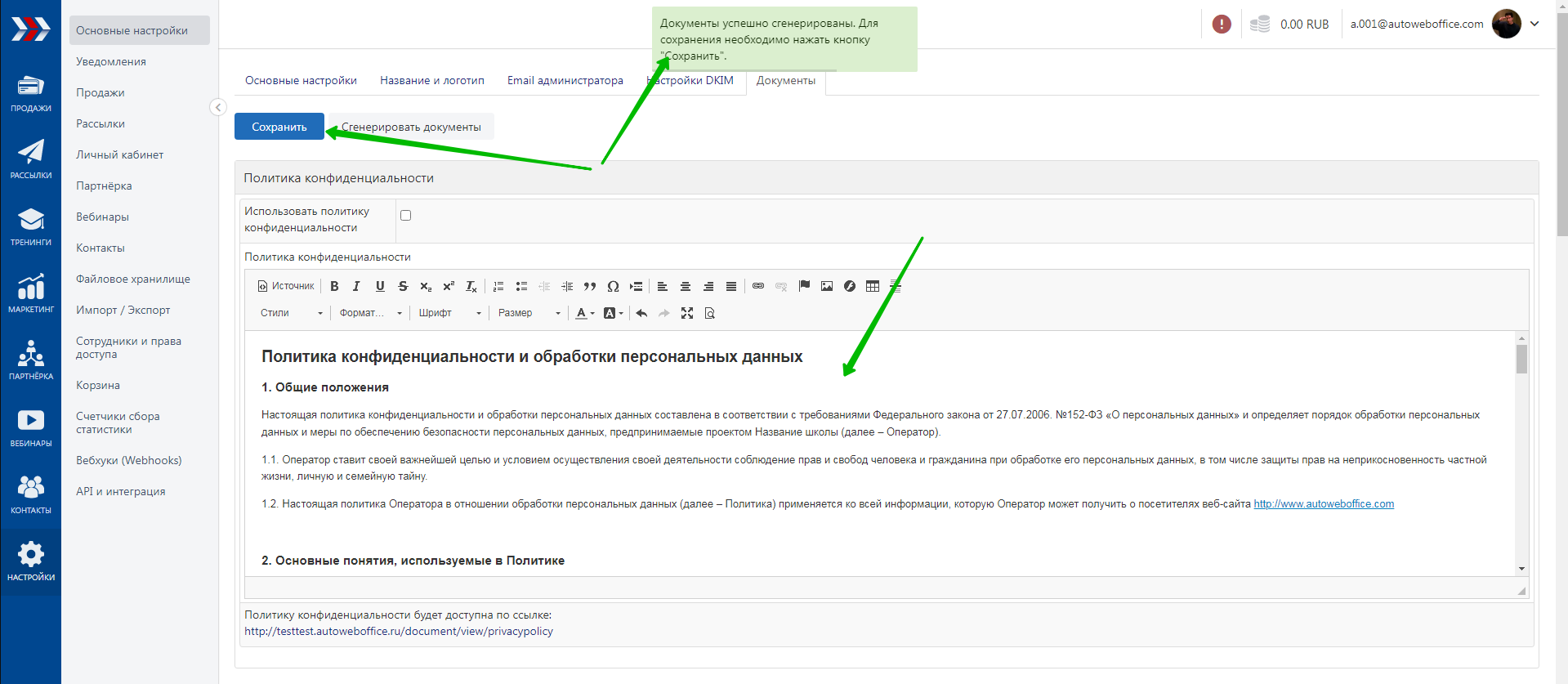The width and height of the screenshot is (1568, 684).
Task: Open the Размер font size dropdown
Action: 529,313
